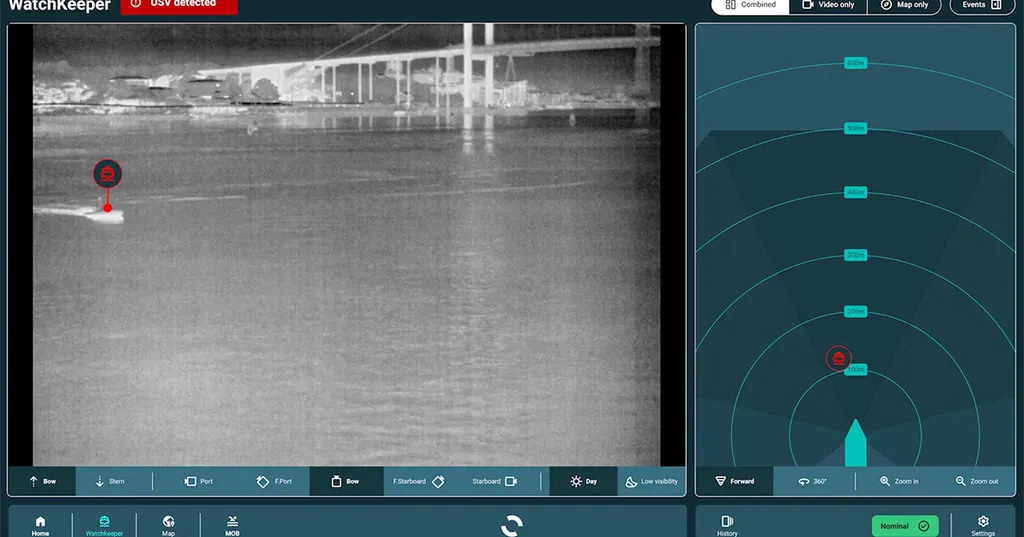Viewport: 1024px width, 537px height.
Task: Click the red USV detected alert banner
Action: [179, 5]
